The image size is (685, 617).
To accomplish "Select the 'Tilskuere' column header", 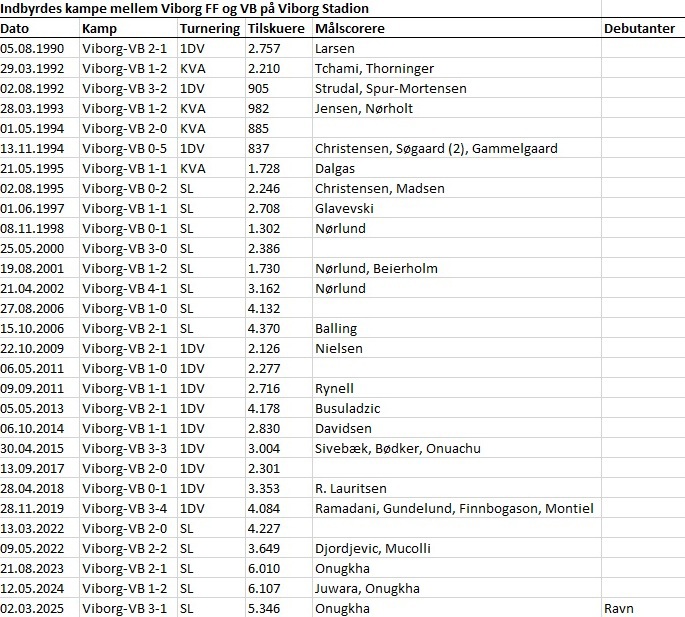I will point(276,28).
